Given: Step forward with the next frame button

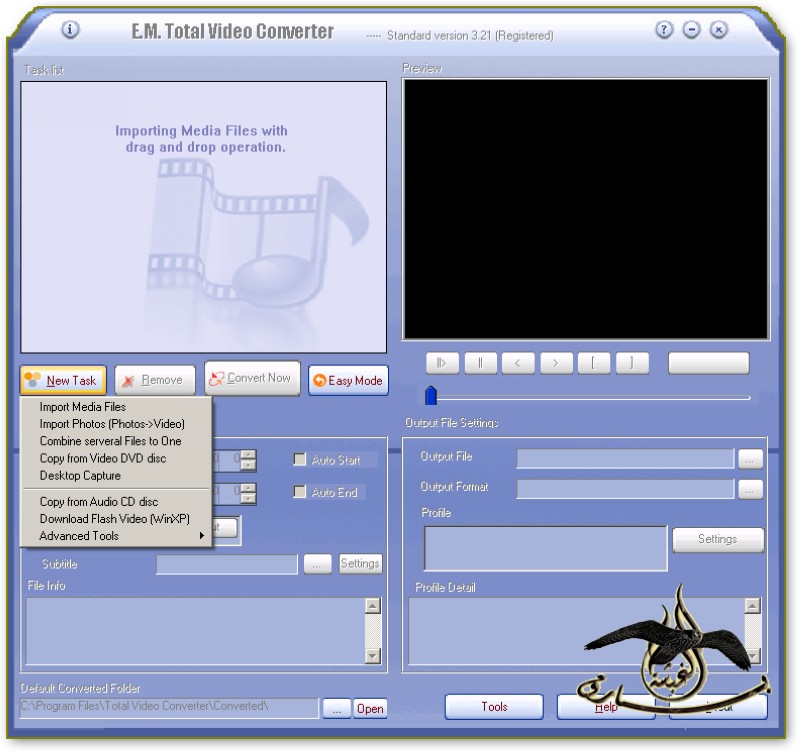Looking at the screenshot, I should pos(556,363).
